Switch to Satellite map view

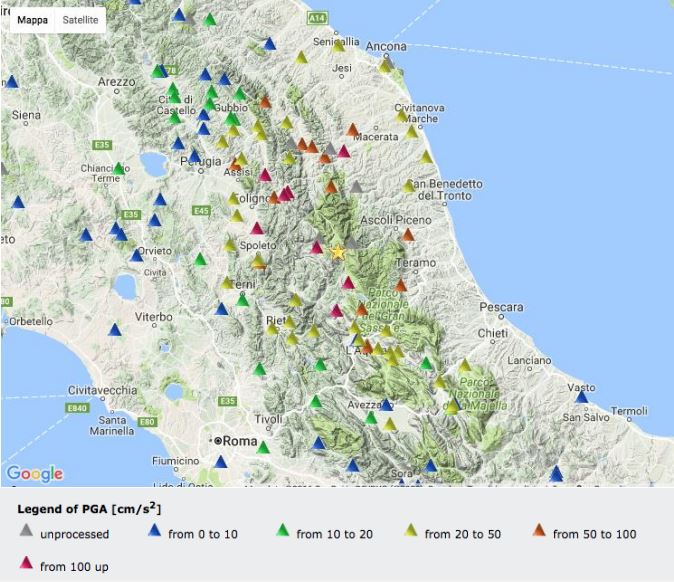coord(80,19)
